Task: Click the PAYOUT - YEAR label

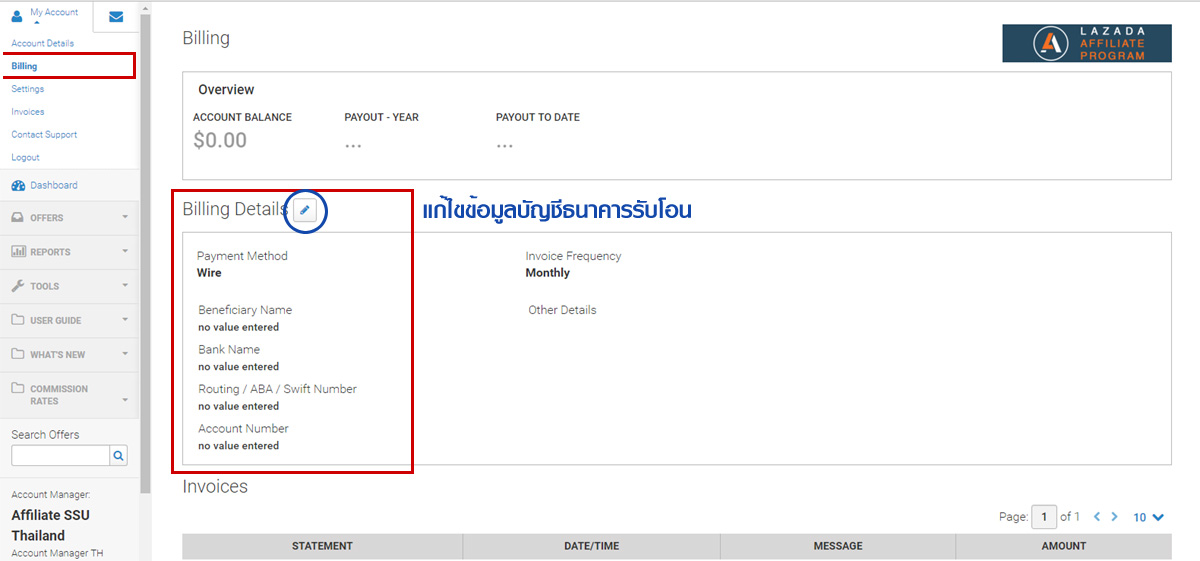Action: click(x=382, y=117)
